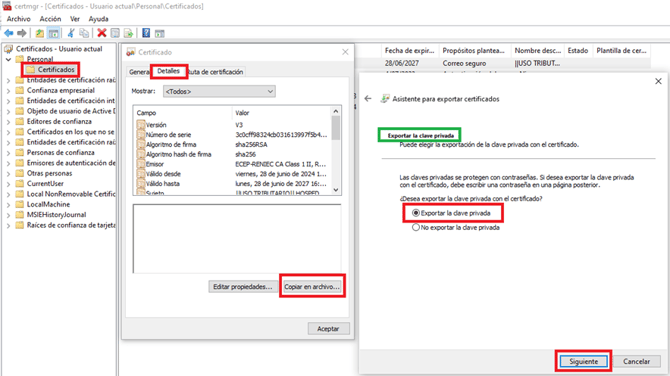Select the Certificados folder under Personal

tap(50, 69)
